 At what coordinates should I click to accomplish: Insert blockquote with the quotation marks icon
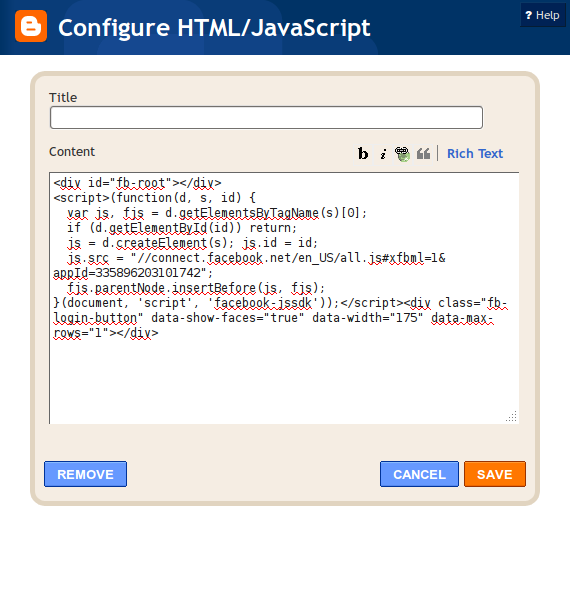[423, 154]
